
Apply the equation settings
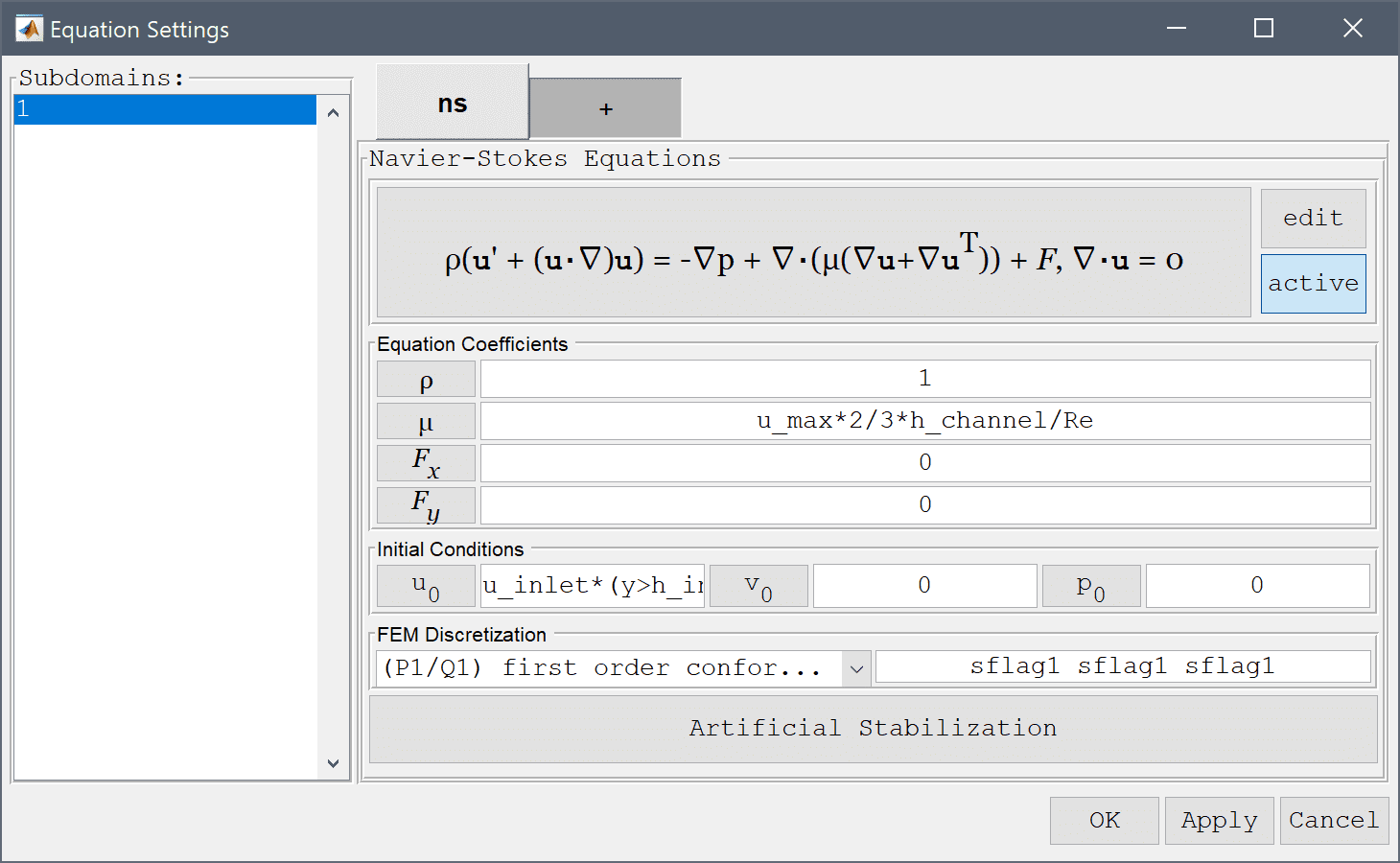coord(1219,821)
